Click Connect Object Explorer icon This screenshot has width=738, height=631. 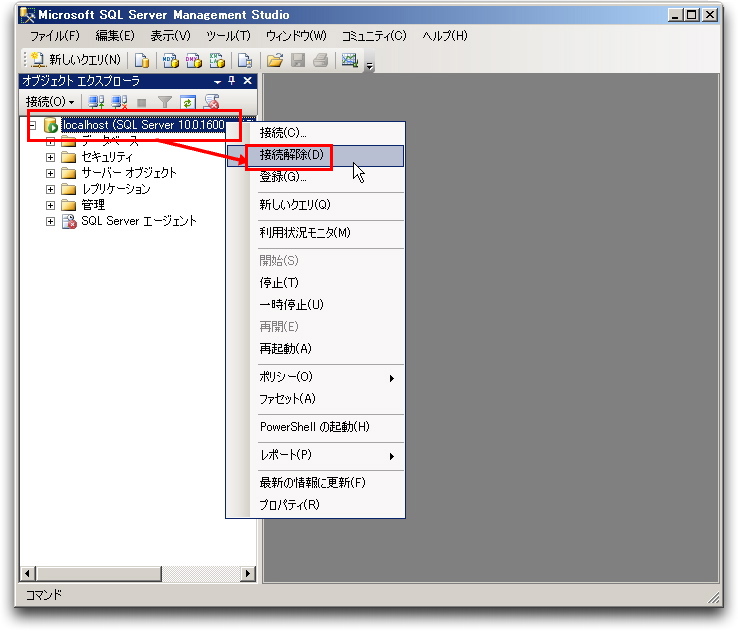click(x=96, y=102)
